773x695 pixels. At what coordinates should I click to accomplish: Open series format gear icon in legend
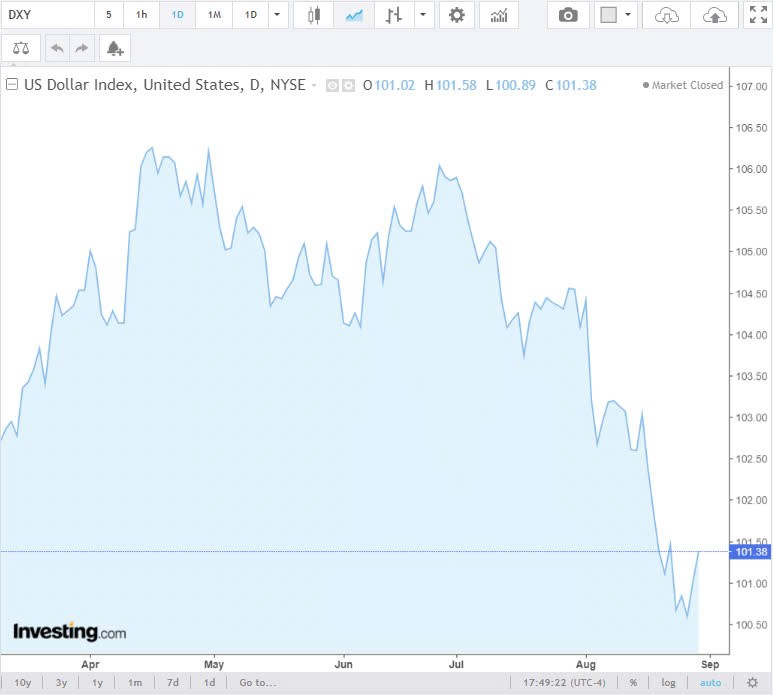[x=349, y=86]
